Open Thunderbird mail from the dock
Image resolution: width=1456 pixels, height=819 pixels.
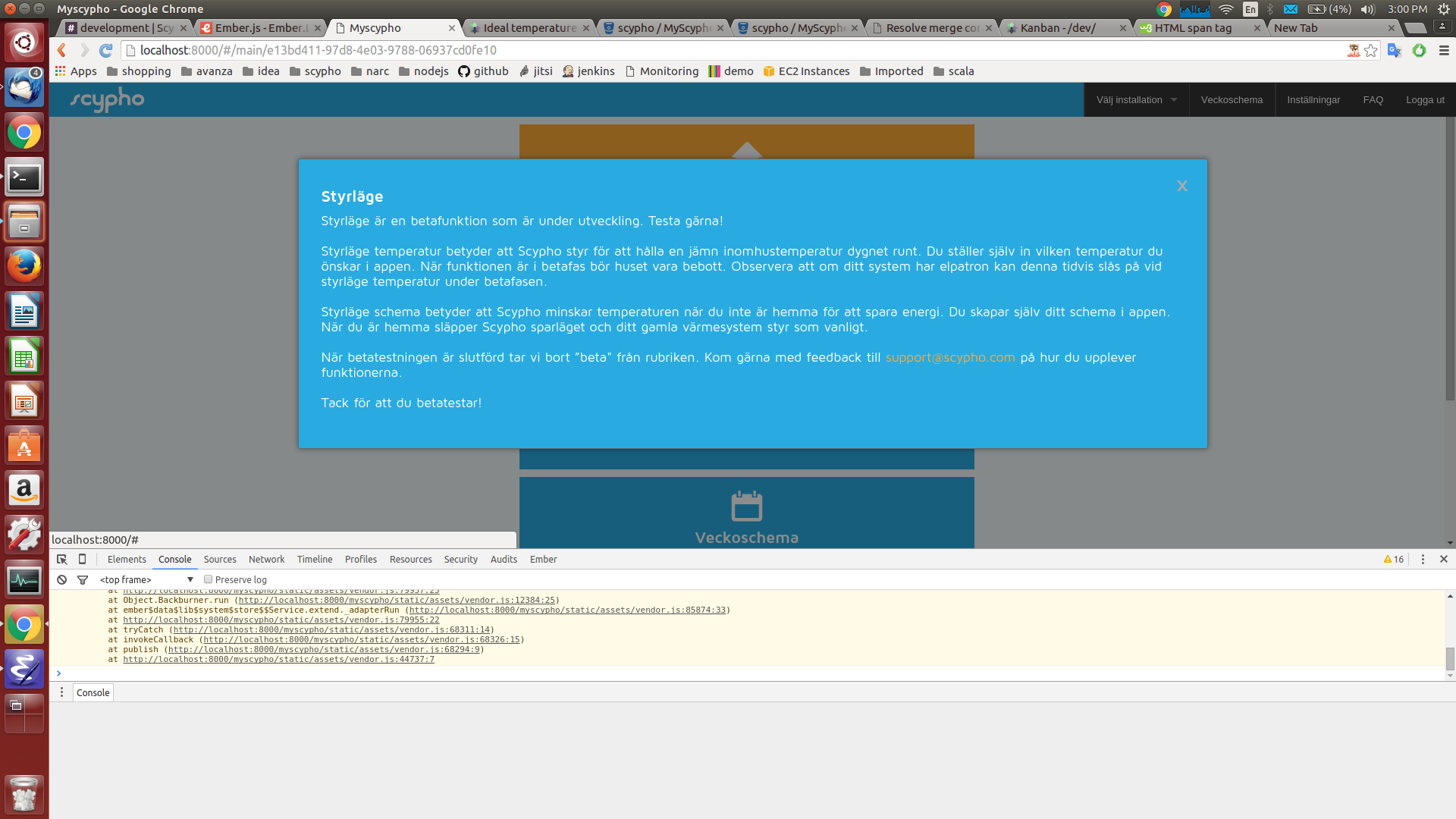click(24, 88)
